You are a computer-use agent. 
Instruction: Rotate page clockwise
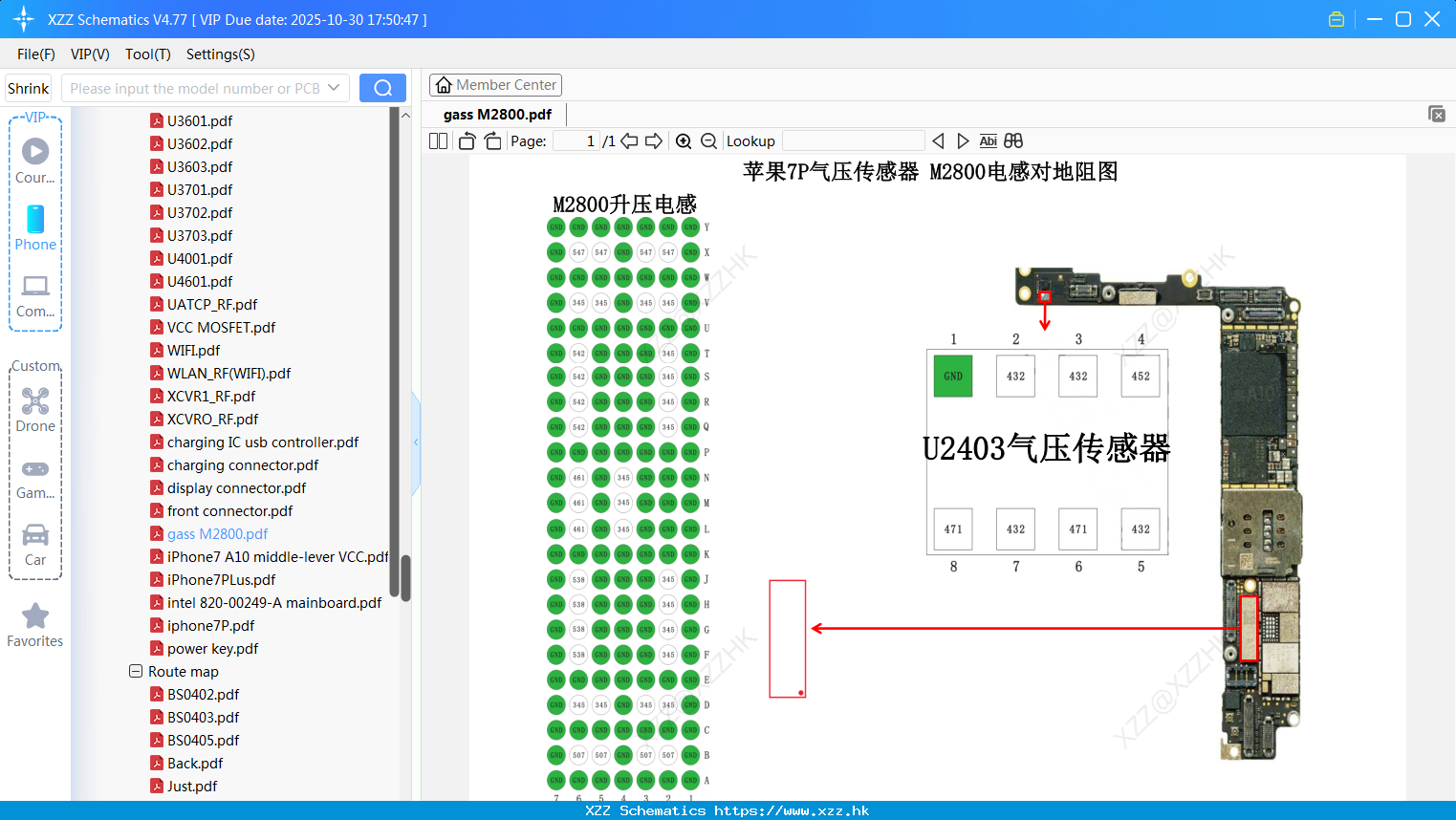click(492, 140)
